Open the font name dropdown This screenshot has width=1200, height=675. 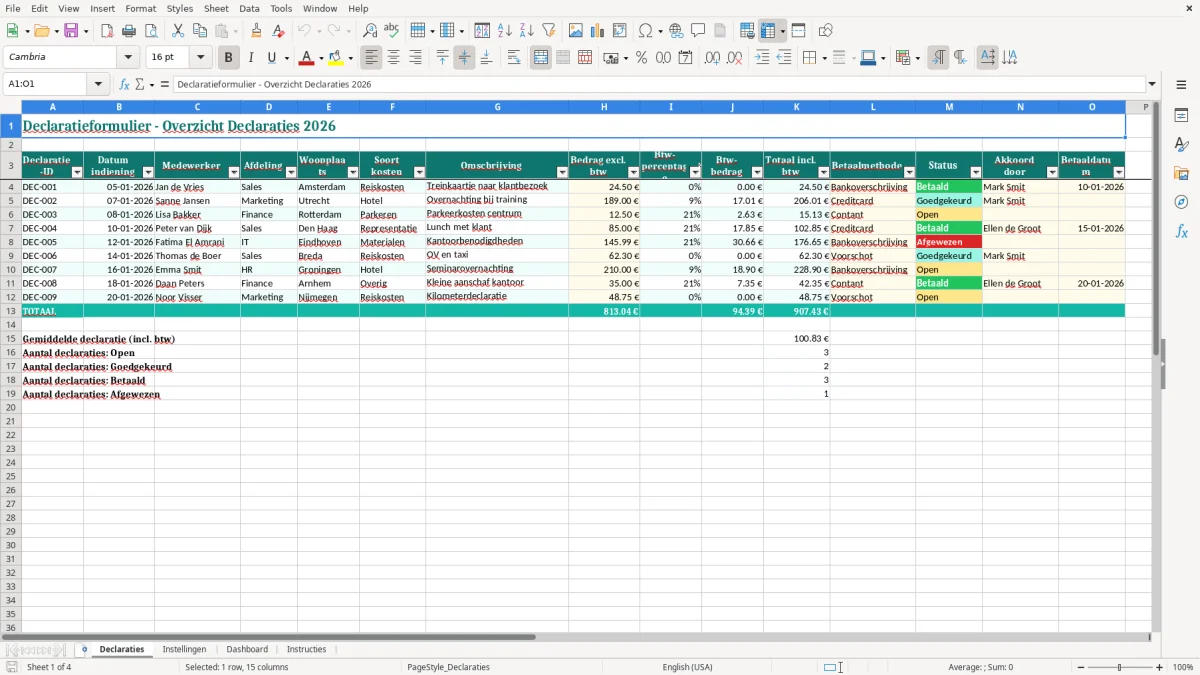(128, 58)
